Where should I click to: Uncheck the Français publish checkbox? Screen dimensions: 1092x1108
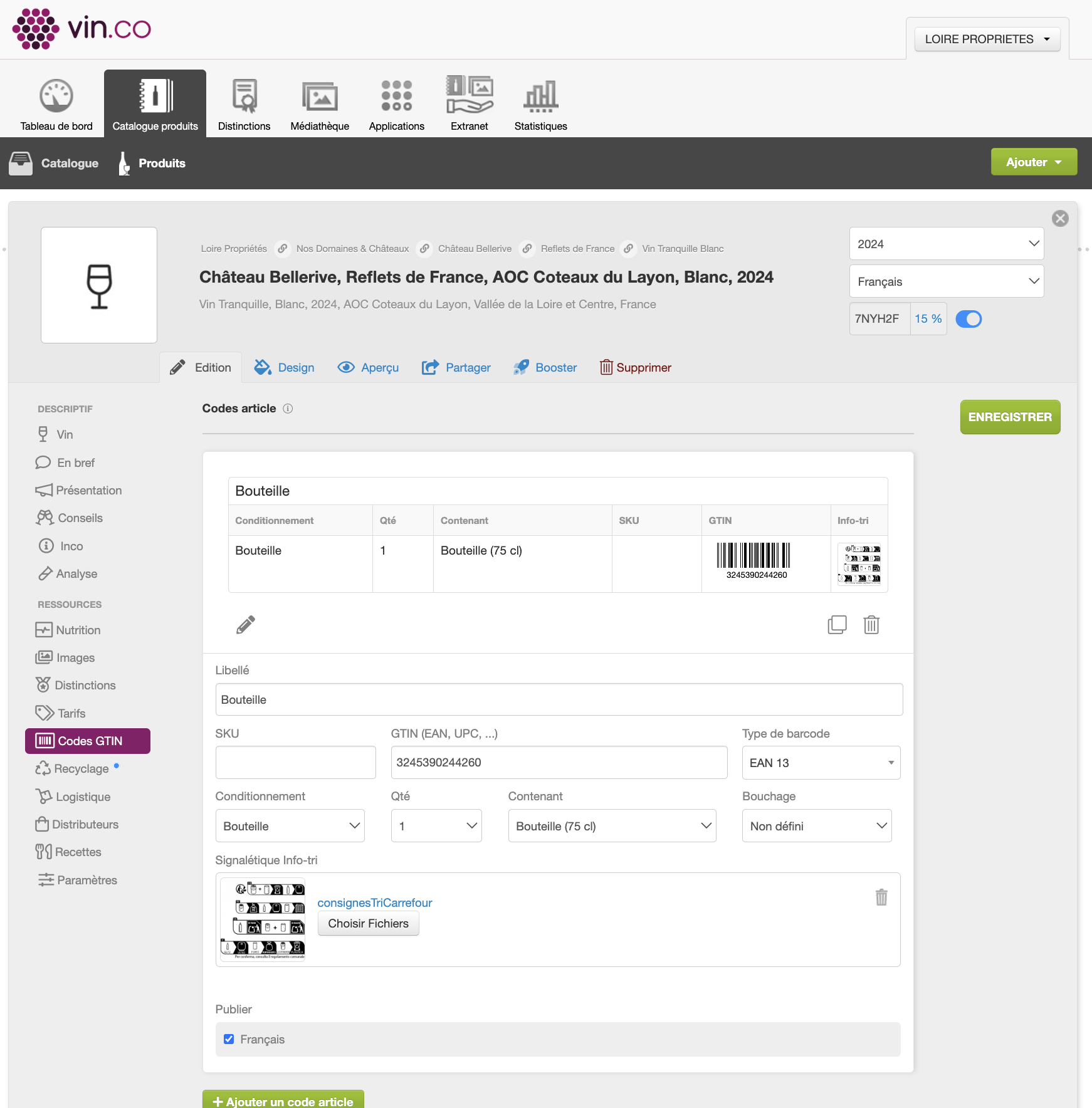(x=229, y=1039)
